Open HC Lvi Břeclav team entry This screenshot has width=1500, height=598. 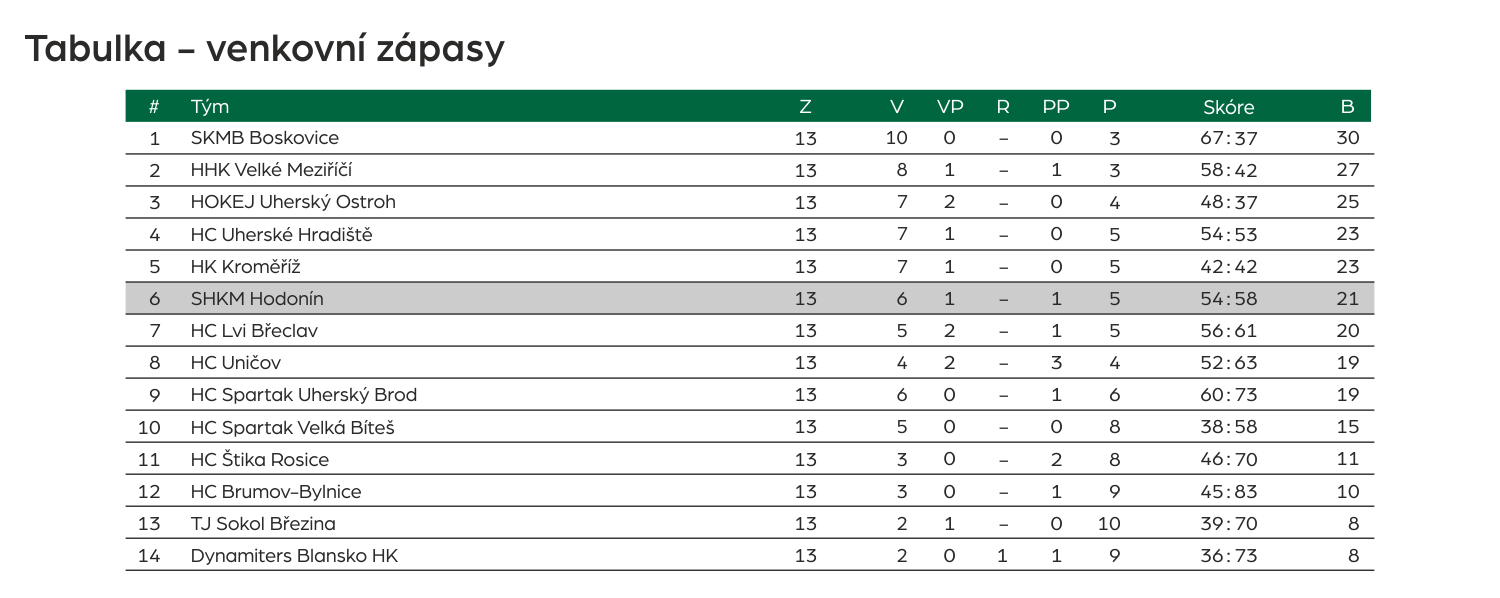tap(254, 330)
